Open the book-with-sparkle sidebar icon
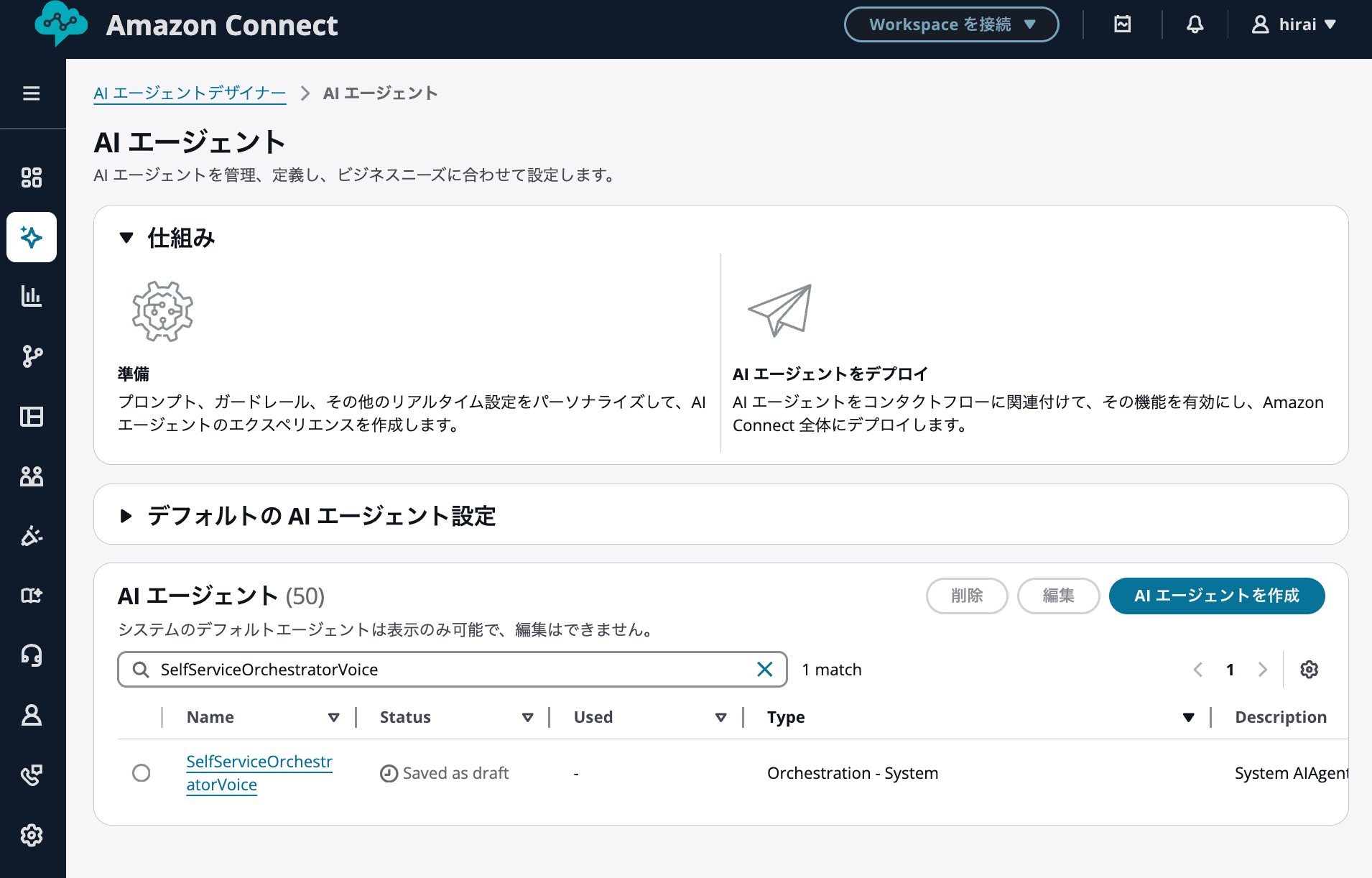 (32, 595)
